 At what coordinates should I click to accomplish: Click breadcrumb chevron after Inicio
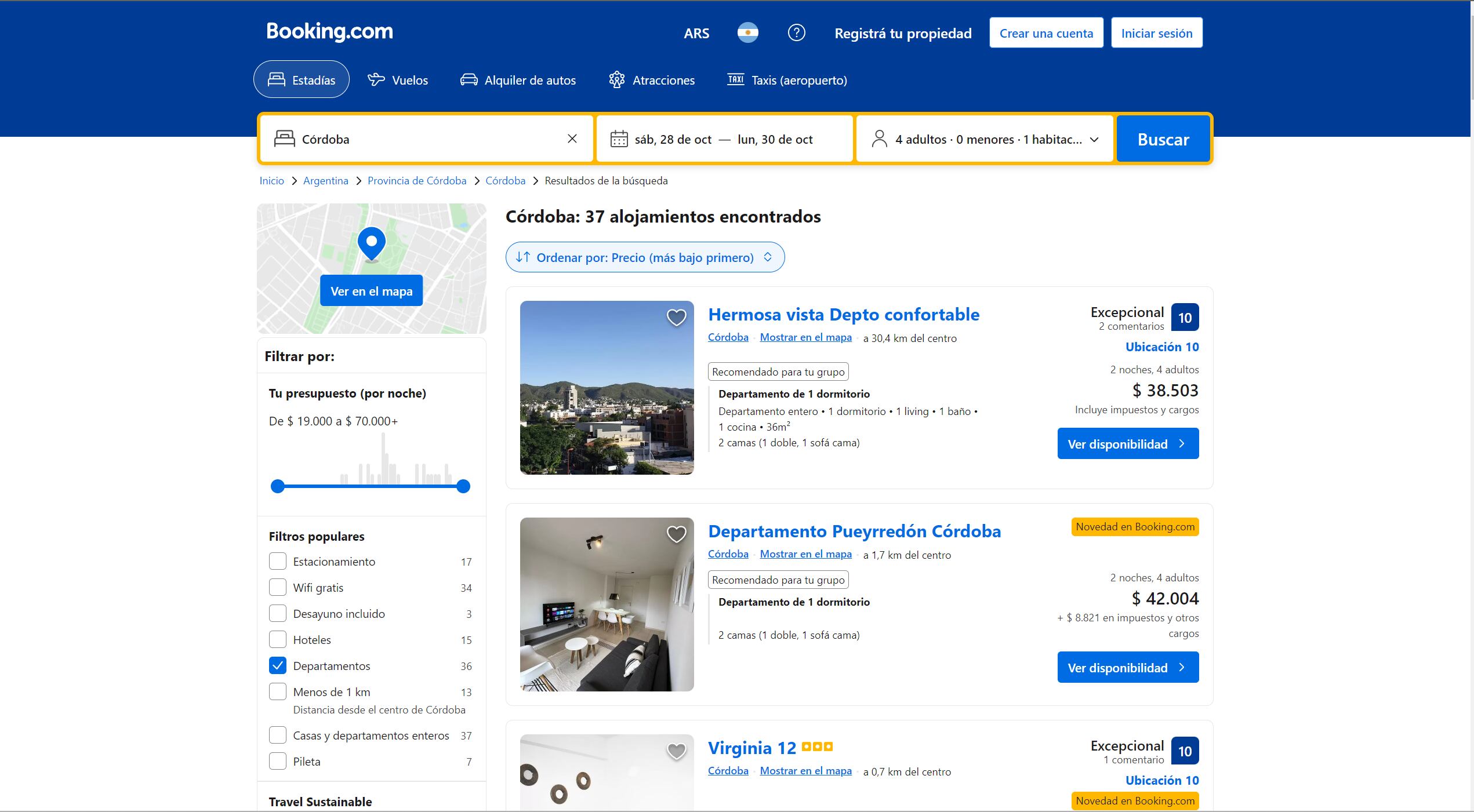click(x=294, y=181)
